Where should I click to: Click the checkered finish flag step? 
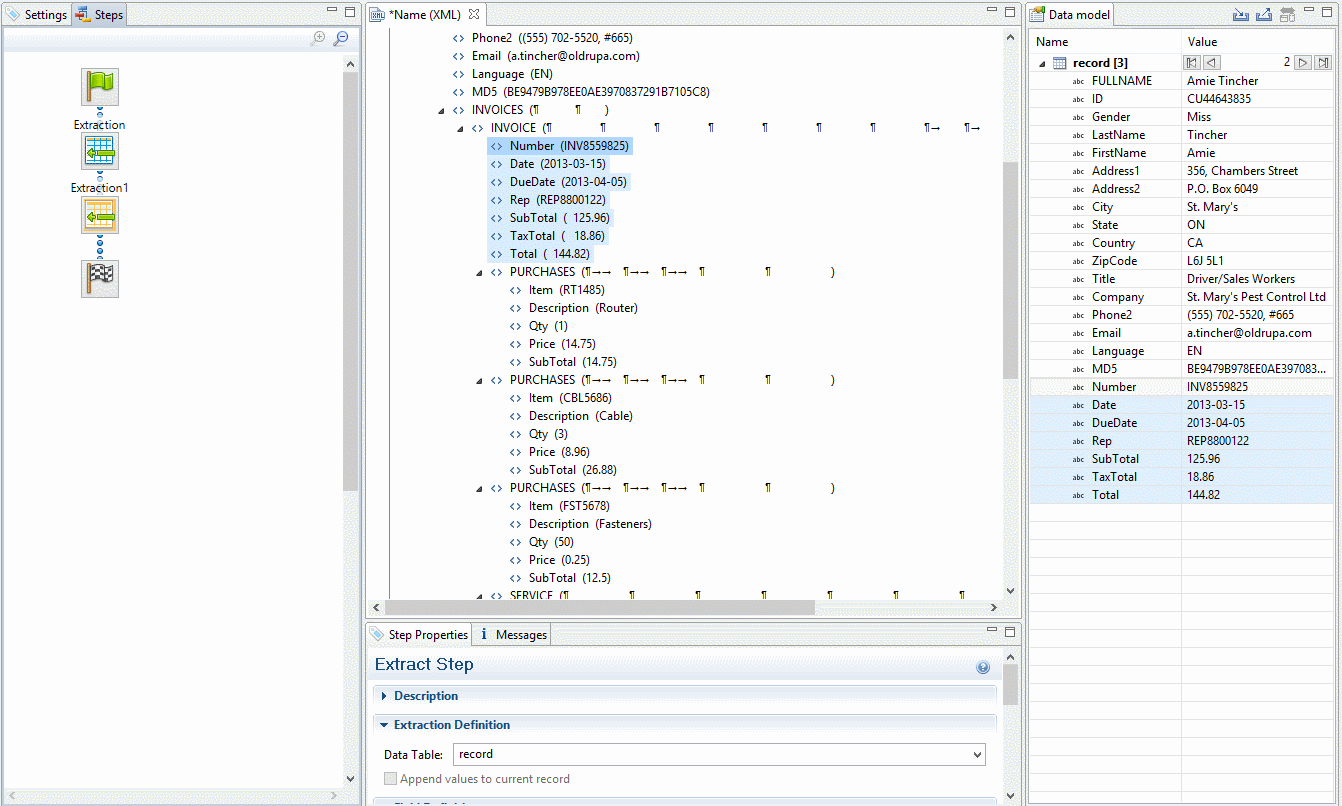click(x=100, y=278)
